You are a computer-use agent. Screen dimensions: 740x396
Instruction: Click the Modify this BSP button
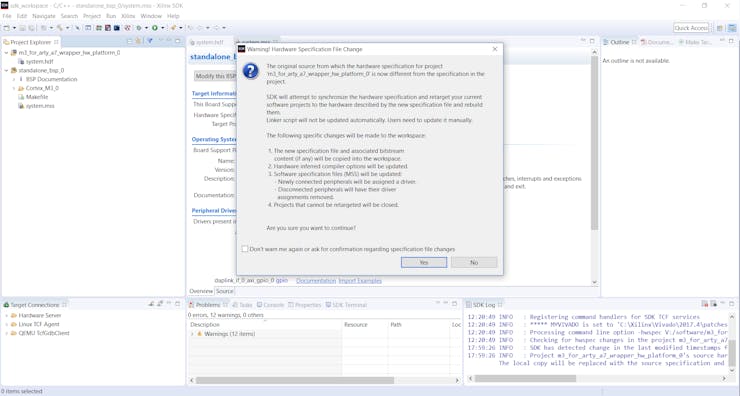(215, 76)
